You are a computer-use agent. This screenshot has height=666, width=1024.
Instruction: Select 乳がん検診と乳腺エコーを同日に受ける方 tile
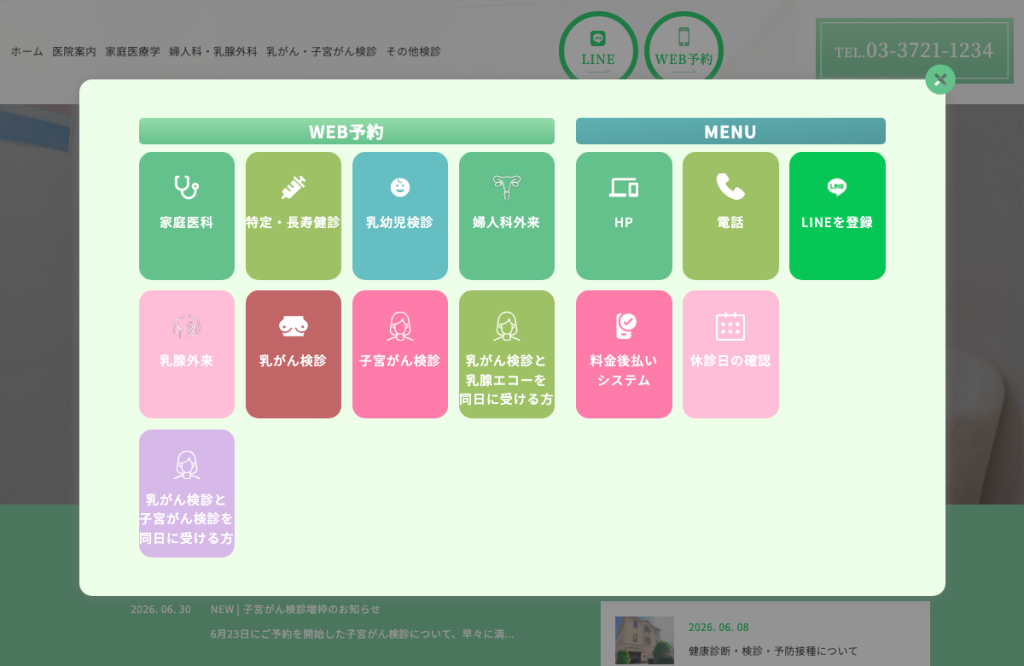pyautogui.click(x=507, y=355)
